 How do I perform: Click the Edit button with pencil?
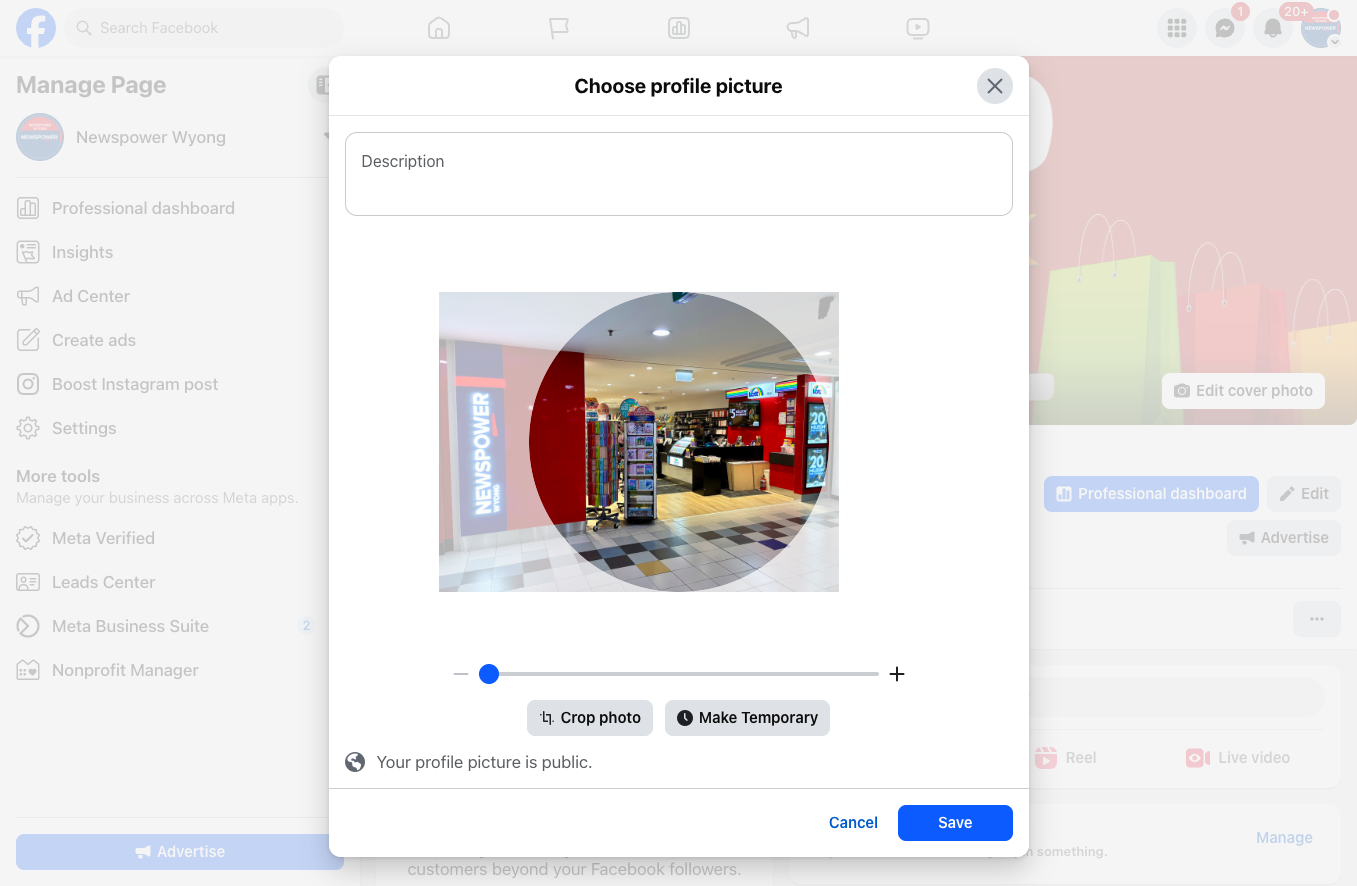[1304, 494]
